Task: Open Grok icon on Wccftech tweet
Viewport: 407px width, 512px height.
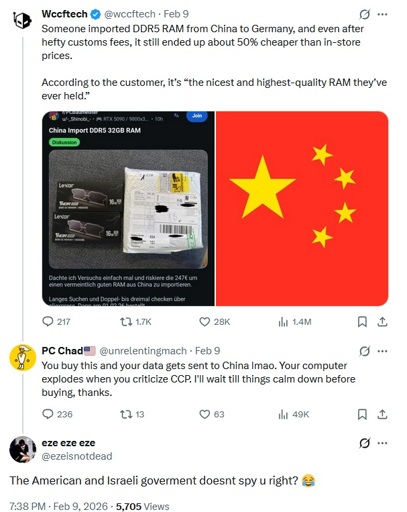Action: (x=364, y=14)
